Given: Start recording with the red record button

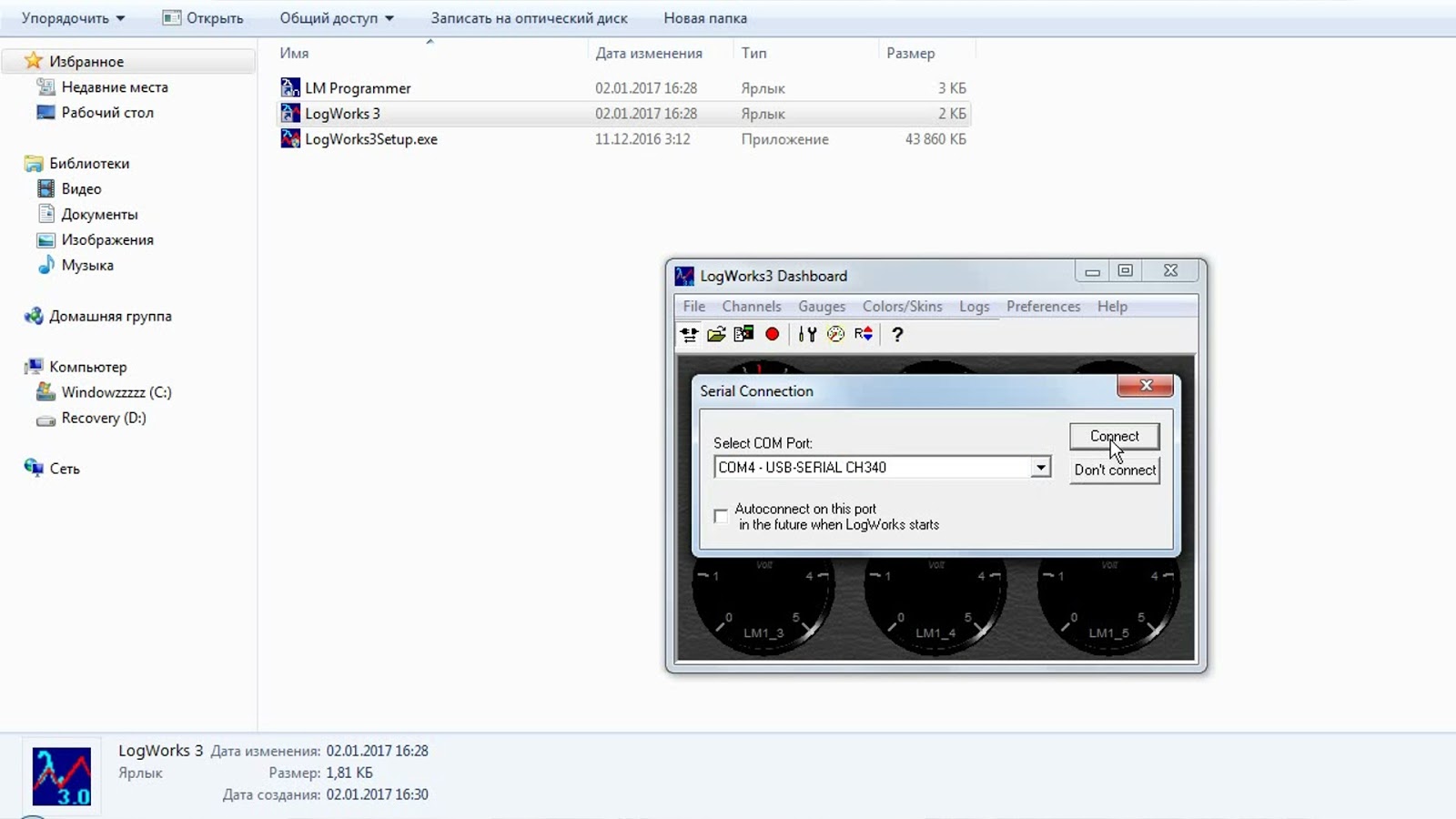Looking at the screenshot, I should [x=772, y=334].
